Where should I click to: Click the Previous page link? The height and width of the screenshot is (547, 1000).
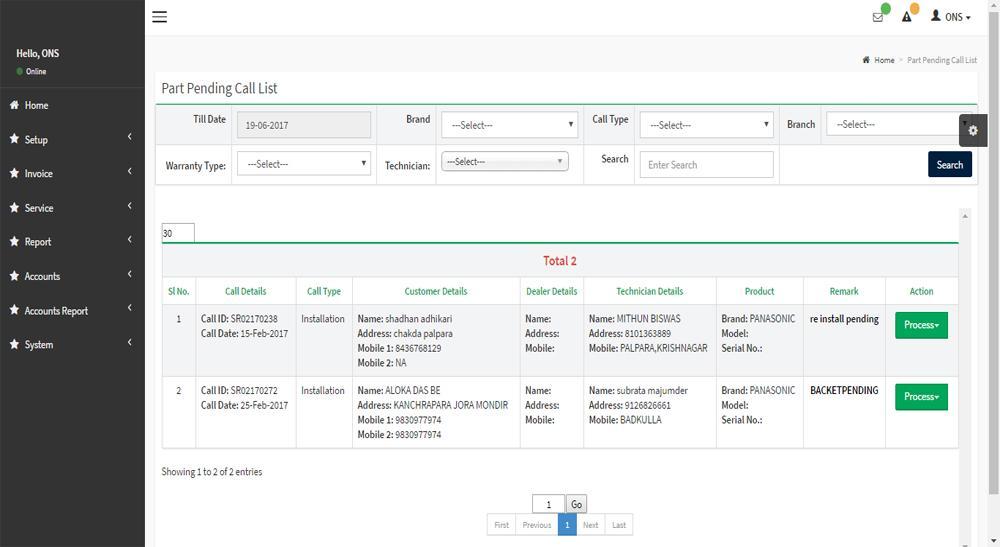coord(537,525)
